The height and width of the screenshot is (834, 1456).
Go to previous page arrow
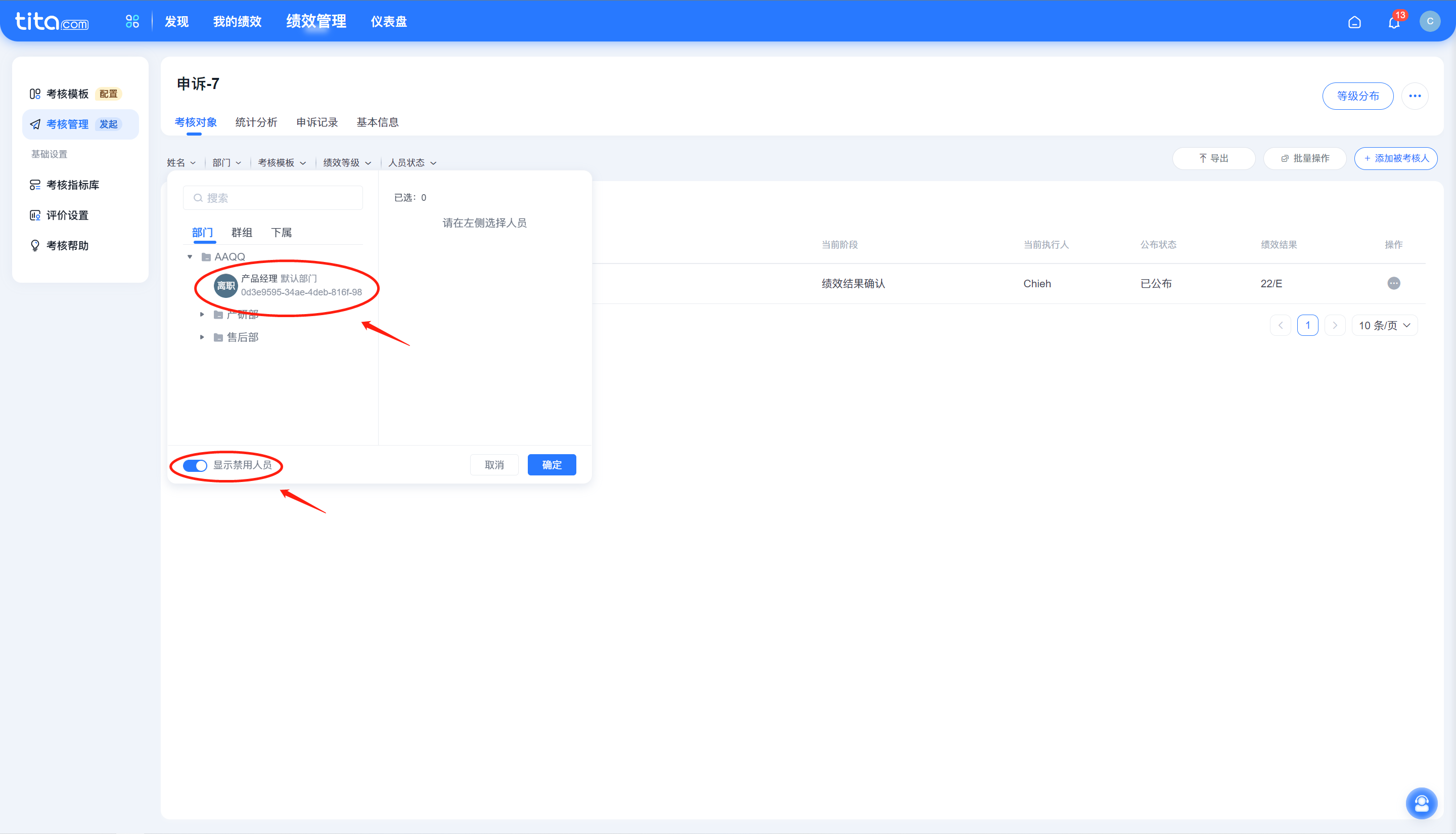[1280, 325]
